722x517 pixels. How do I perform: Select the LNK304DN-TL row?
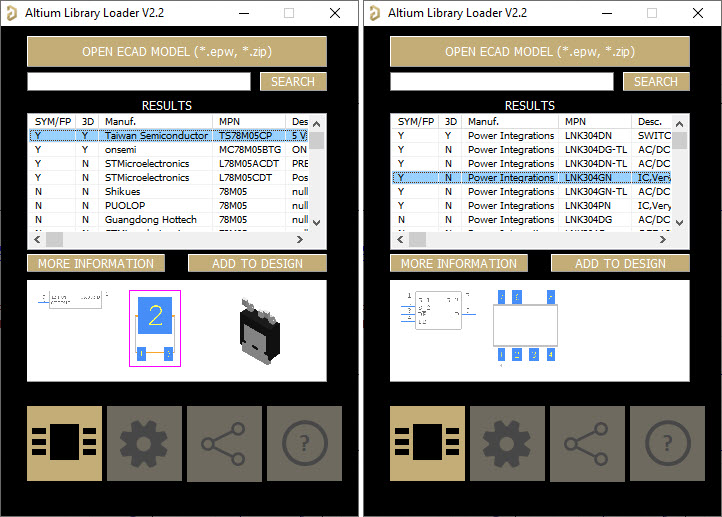point(531,163)
